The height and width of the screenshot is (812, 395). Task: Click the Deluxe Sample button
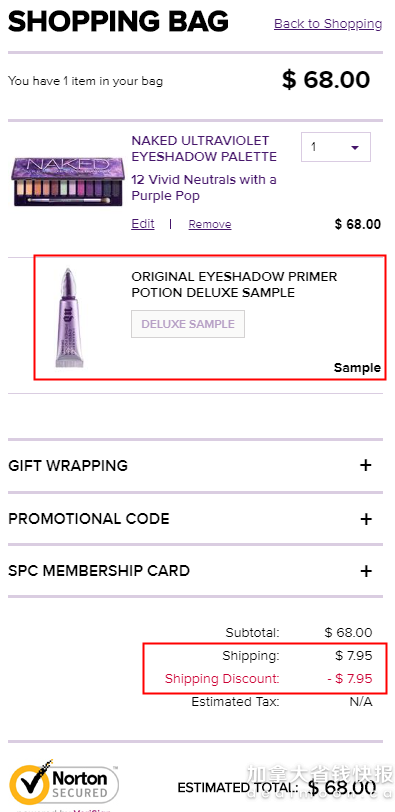(x=188, y=324)
